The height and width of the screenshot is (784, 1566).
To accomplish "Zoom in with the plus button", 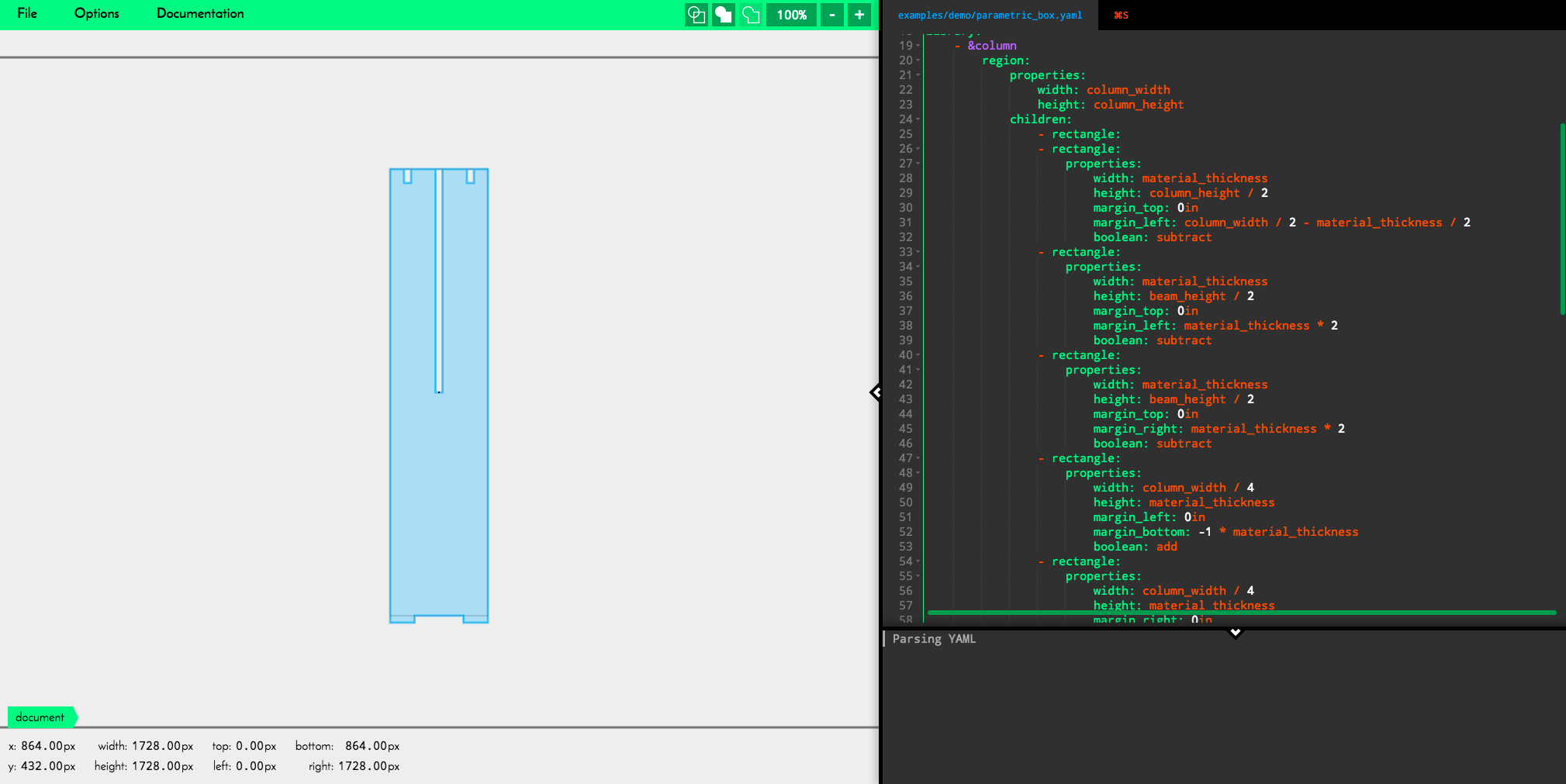I will (x=859, y=15).
